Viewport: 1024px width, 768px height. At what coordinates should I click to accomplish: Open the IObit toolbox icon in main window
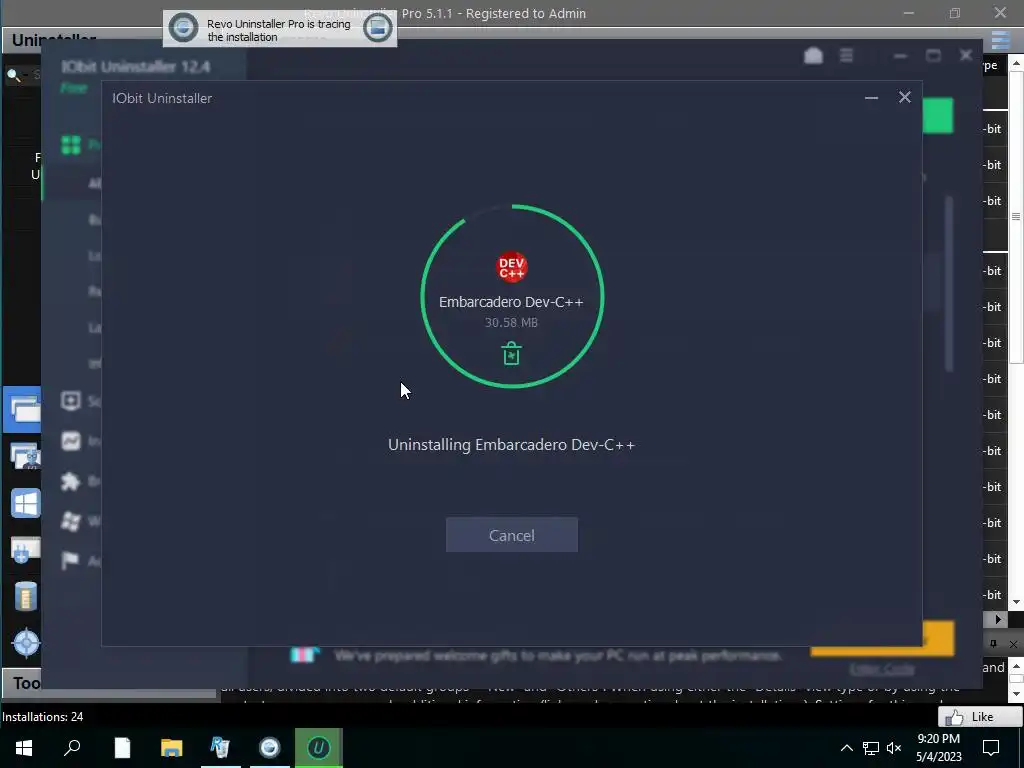pos(813,56)
